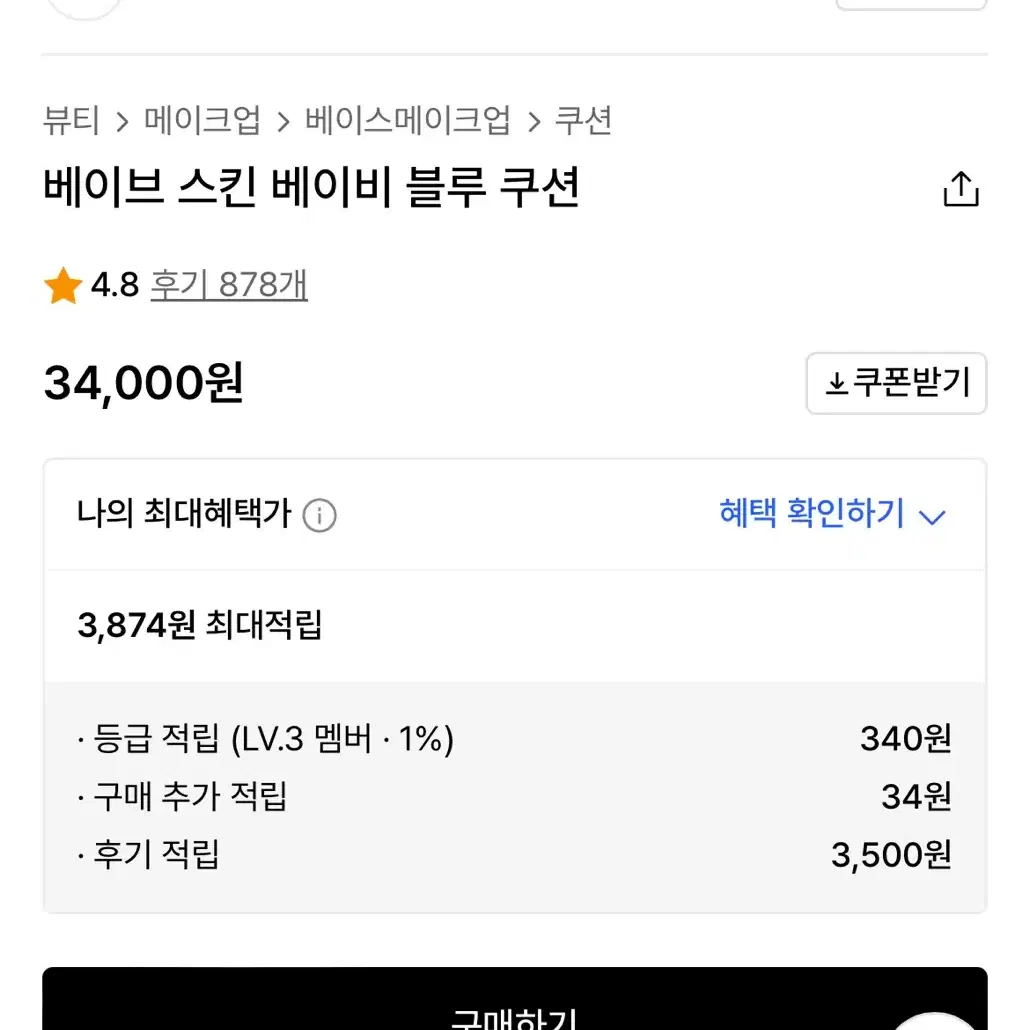Open 베이스메이크업 breadcrumb link
Image resolution: width=1030 pixels, height=1030 pixels.
(x=407, y=121)
